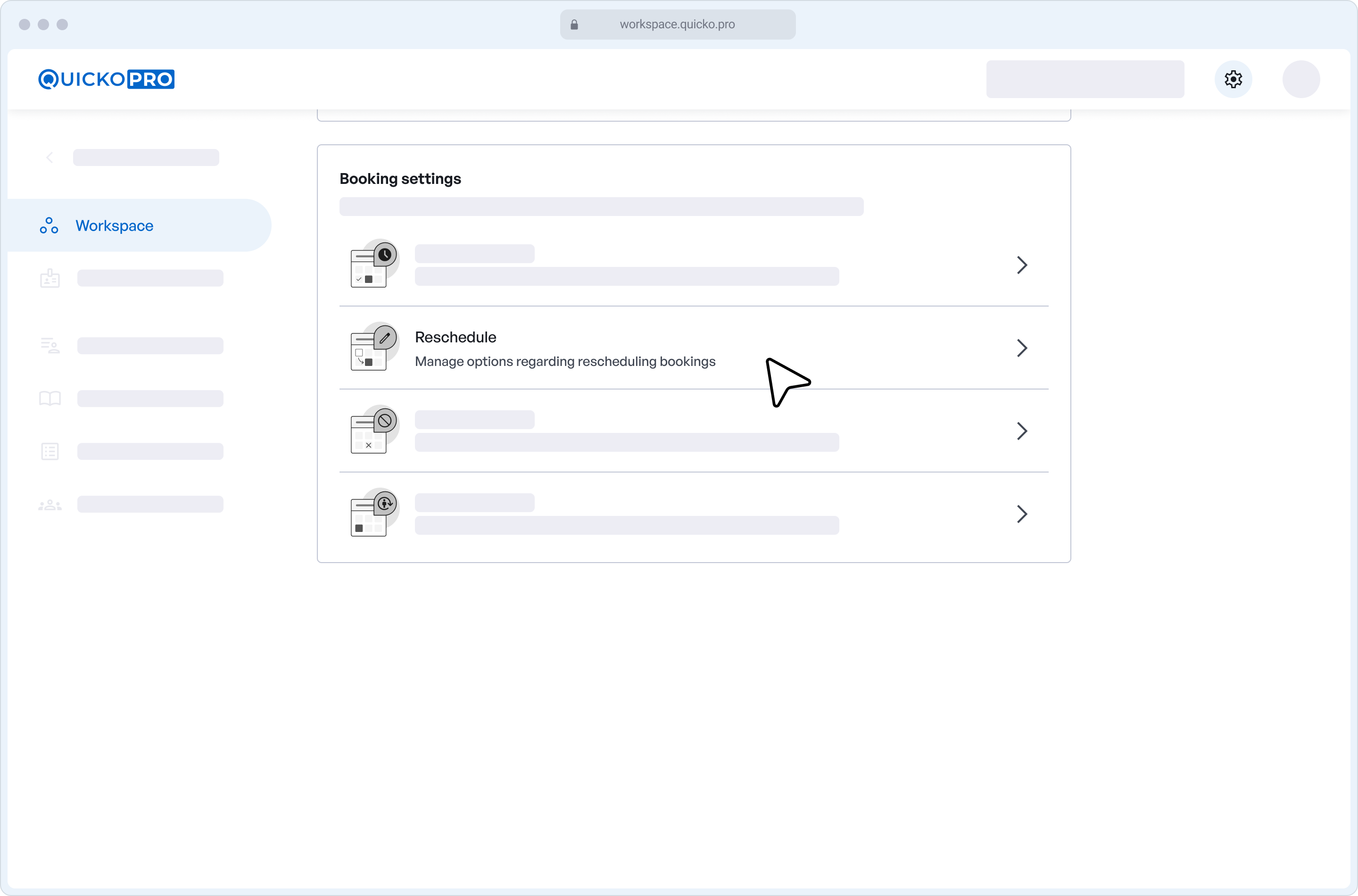
Task: Click 'Manage options regarding rescheduling bookings' text
Action: [565, 362]
